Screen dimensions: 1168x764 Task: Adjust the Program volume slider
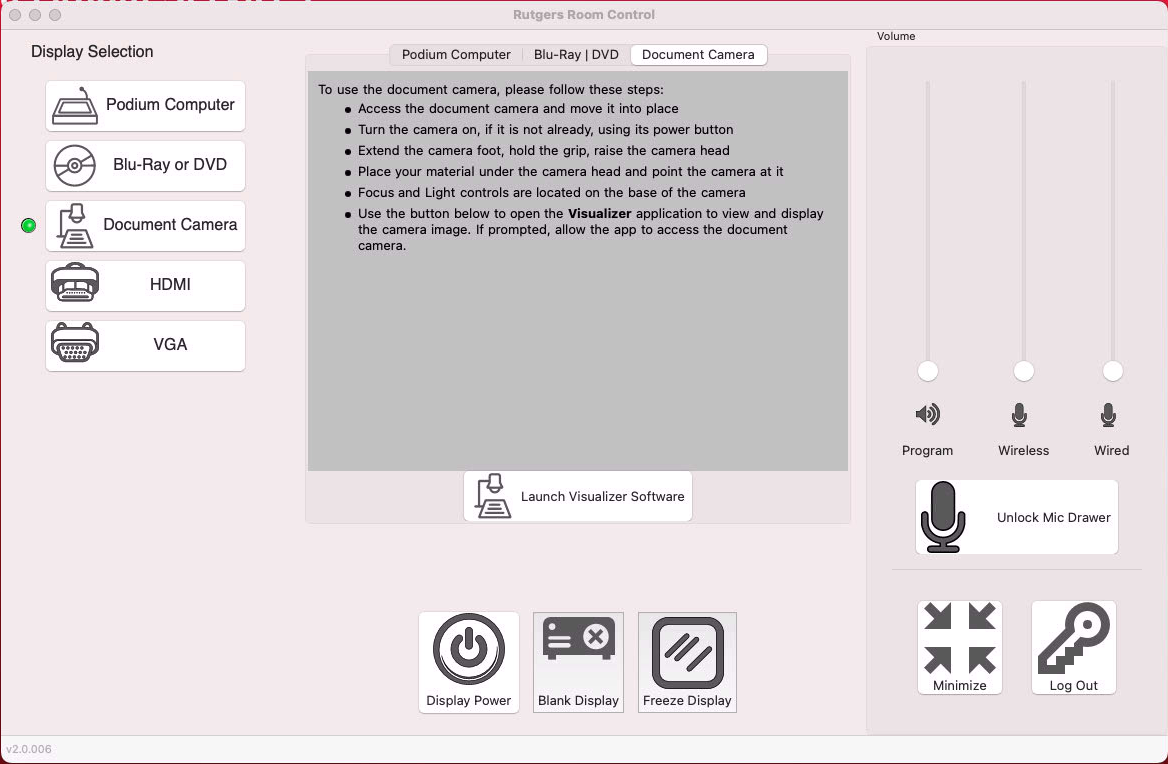click(x=927, y=371)
